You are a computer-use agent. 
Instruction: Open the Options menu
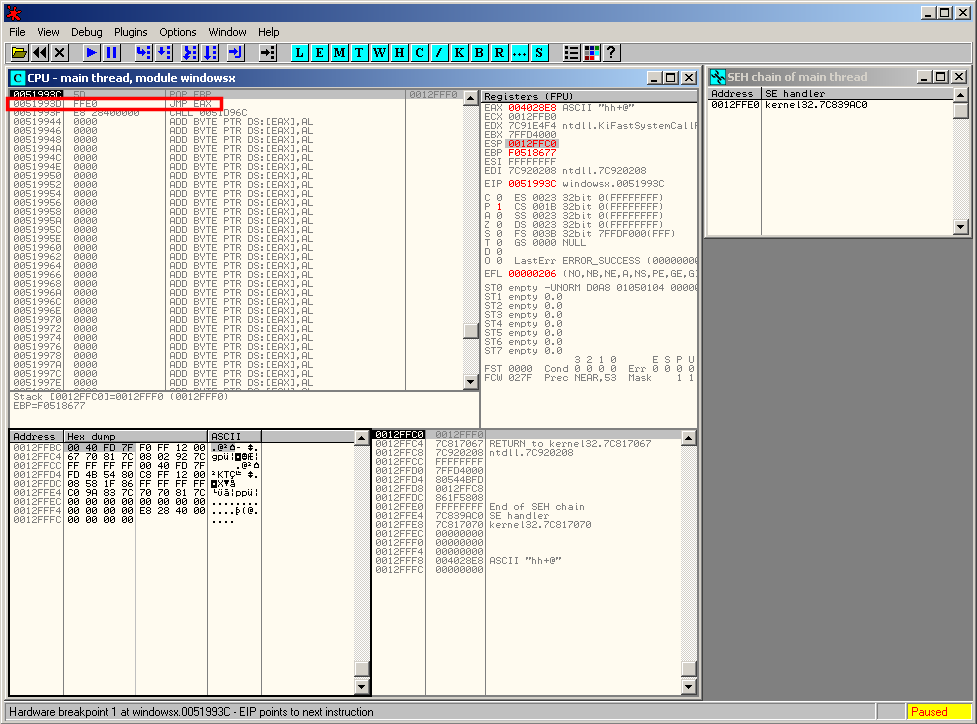click(178, 32)
